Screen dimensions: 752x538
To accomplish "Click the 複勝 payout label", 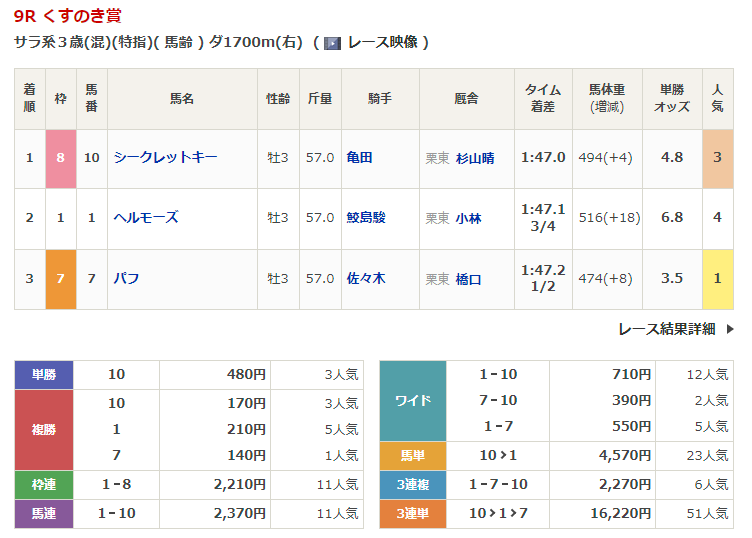I will pos(44,429).
